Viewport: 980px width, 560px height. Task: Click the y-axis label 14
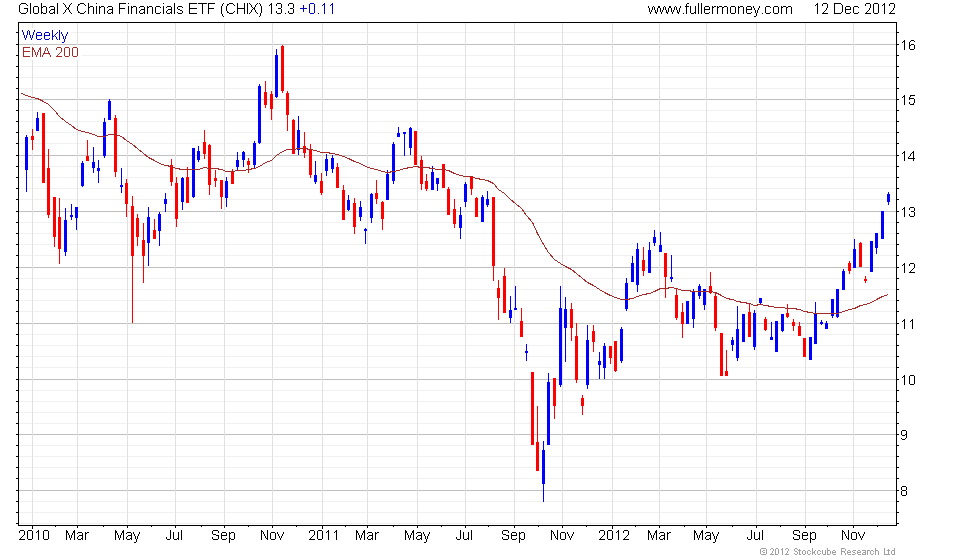click(x=908, y=156)
